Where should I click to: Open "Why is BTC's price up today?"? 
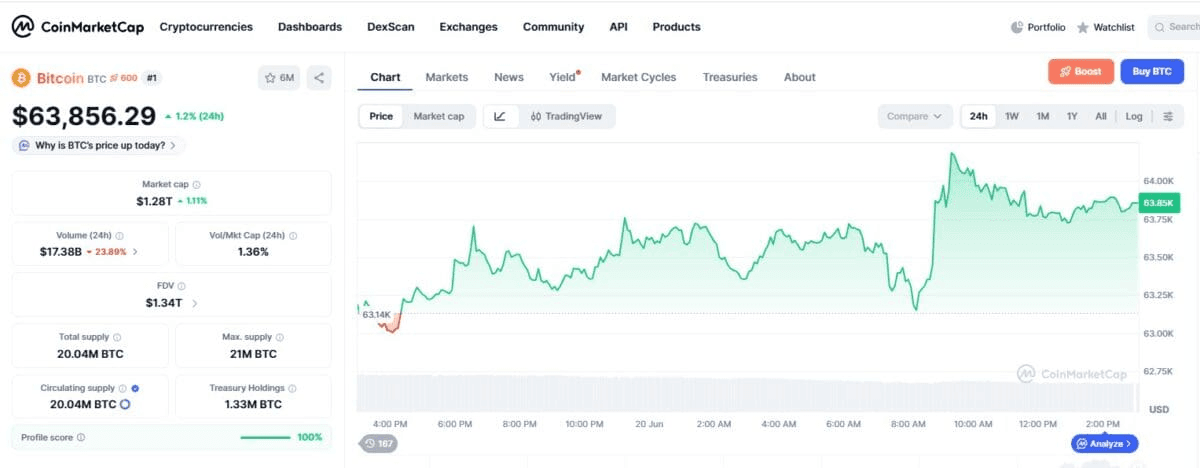pos(98,145)
